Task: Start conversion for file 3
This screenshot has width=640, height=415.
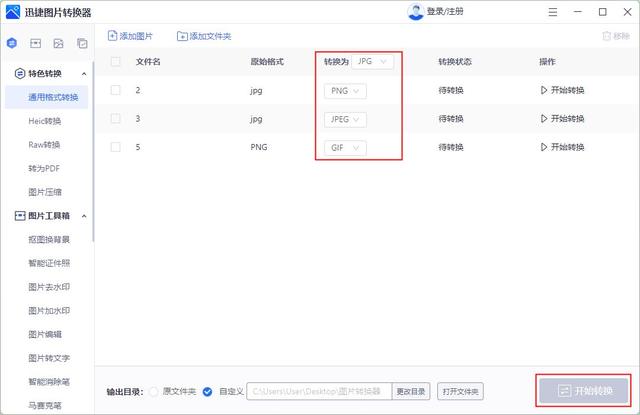Action: click(562, 119)
